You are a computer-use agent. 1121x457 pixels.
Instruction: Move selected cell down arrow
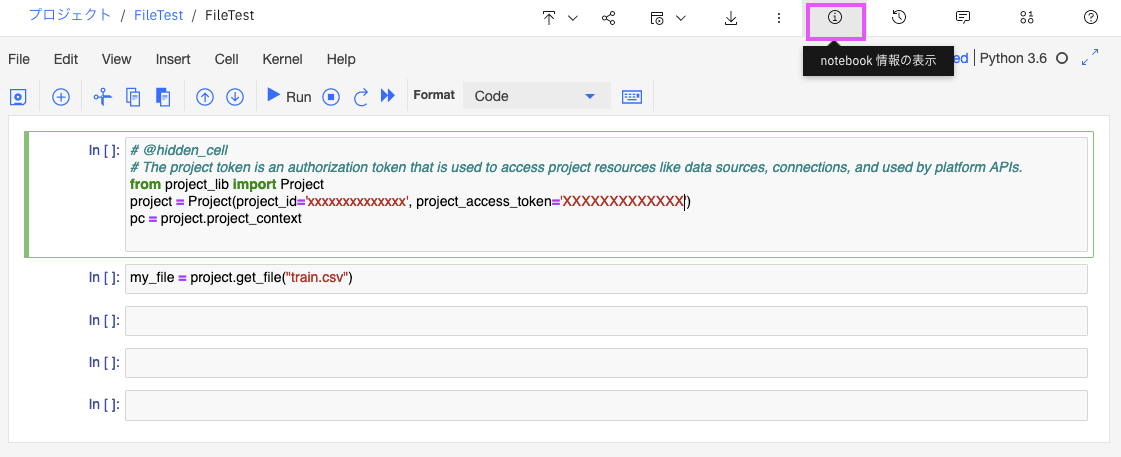click(x=235, y=97)
